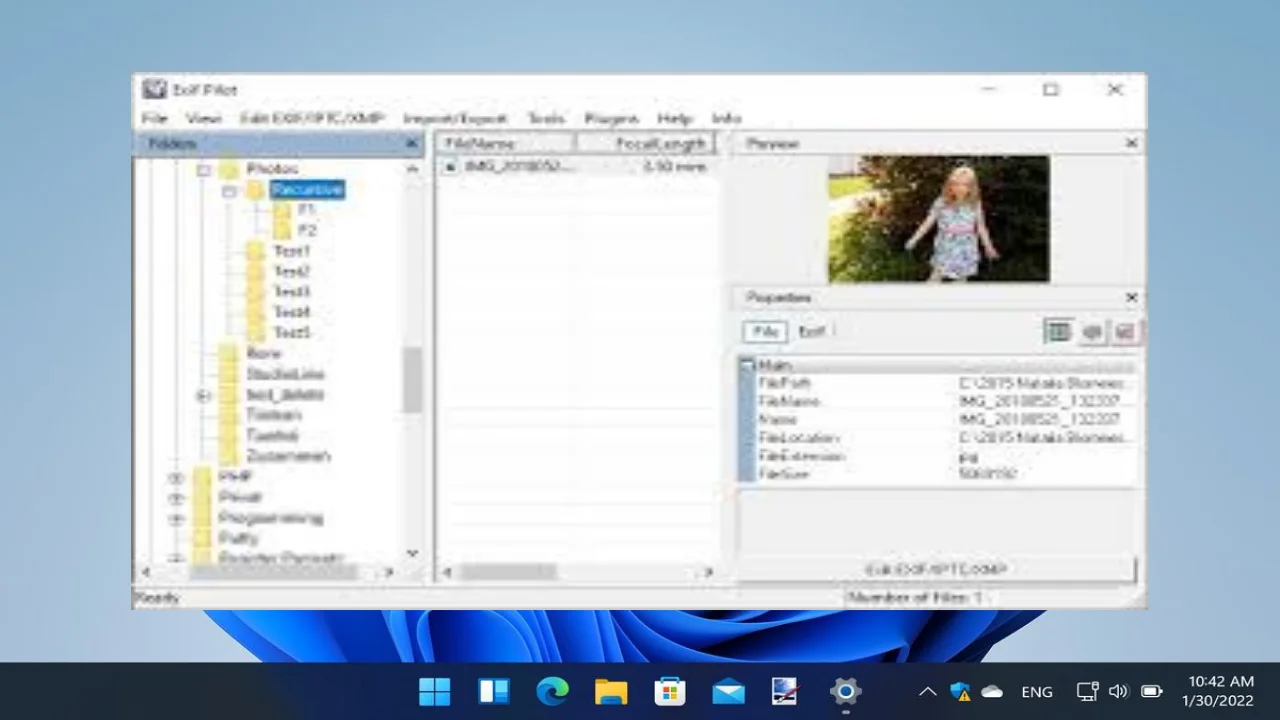Click the Edit EXIF/IPTC/XMP button at the bottom

tap(936, 569)
